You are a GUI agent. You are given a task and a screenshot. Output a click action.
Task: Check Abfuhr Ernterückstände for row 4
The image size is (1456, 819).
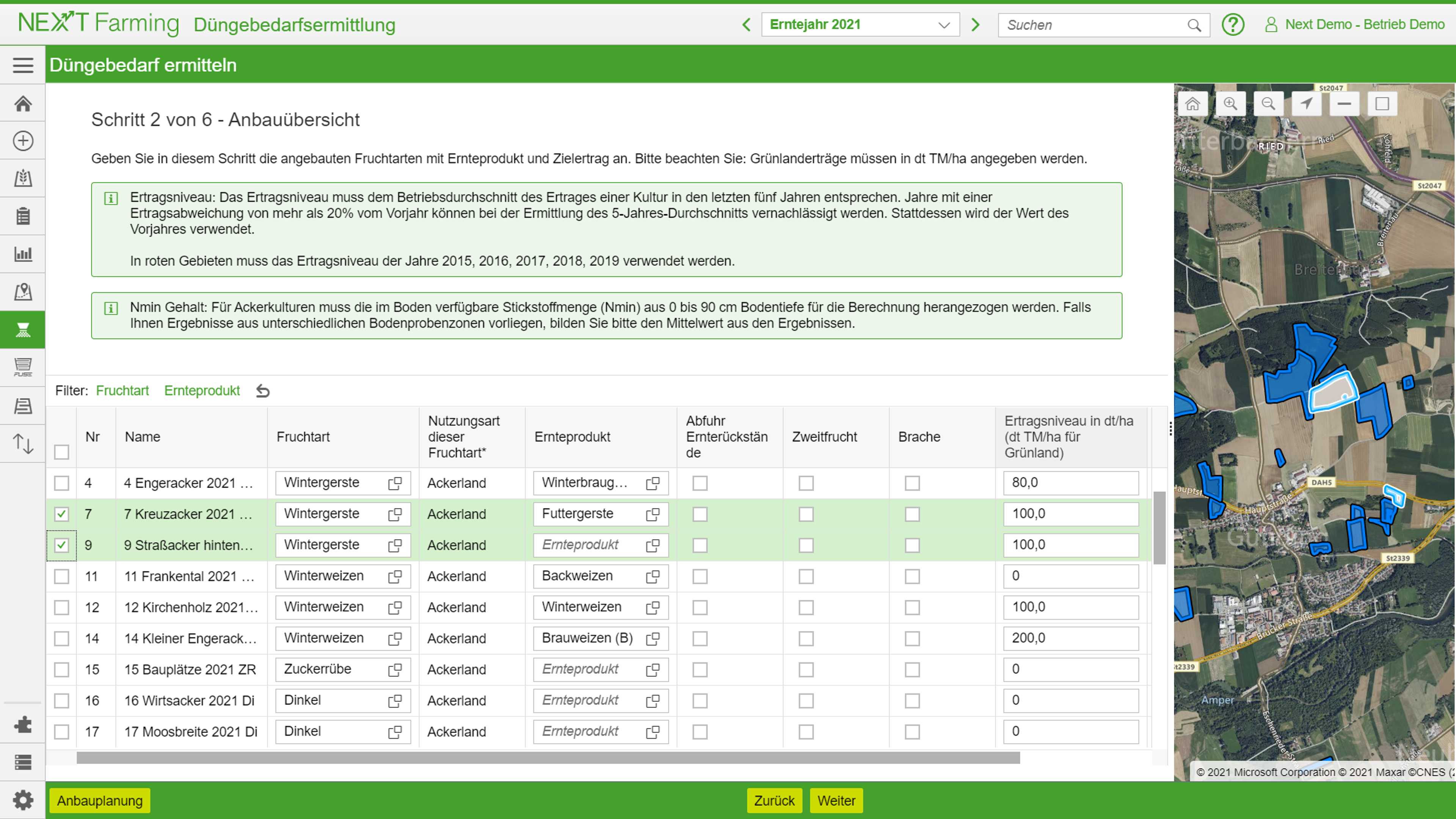(700, 483)
